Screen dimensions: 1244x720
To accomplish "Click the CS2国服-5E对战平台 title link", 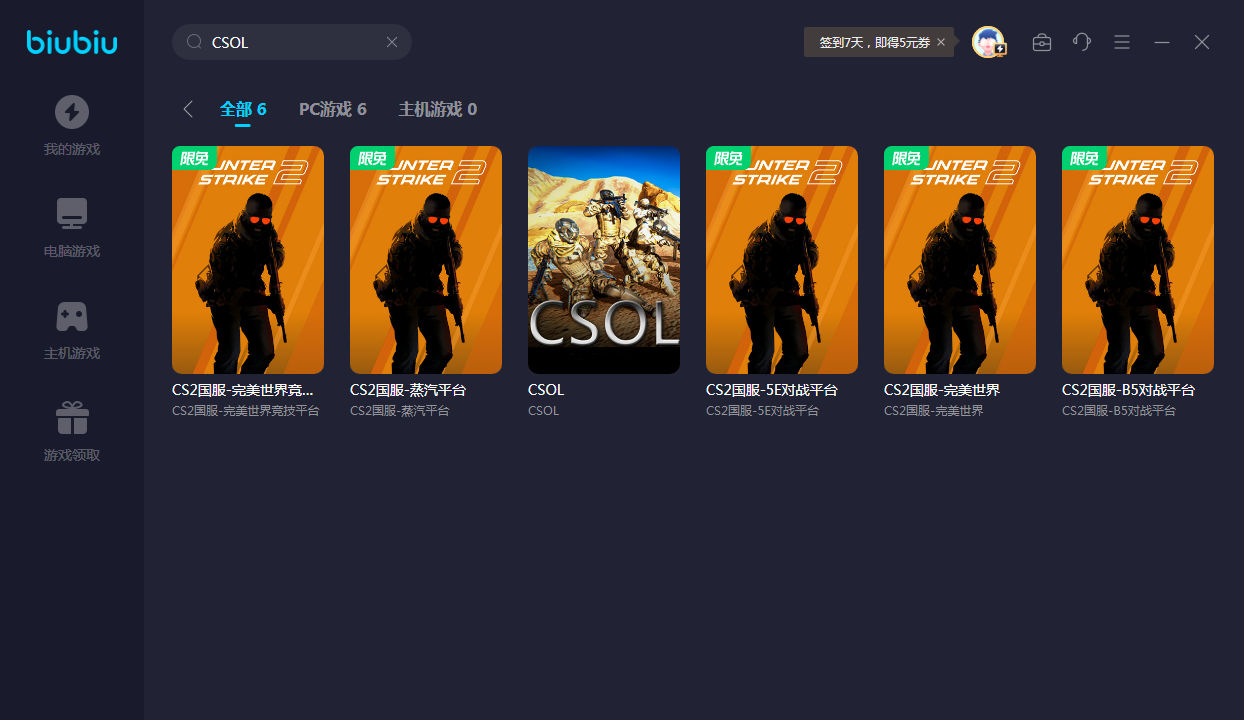I will pos(771,390).
